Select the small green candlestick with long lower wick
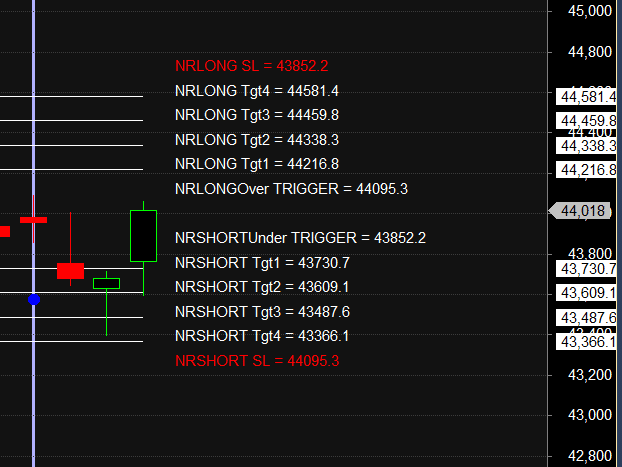The width and height of the screenshot is (622, 467). (106, 283)
